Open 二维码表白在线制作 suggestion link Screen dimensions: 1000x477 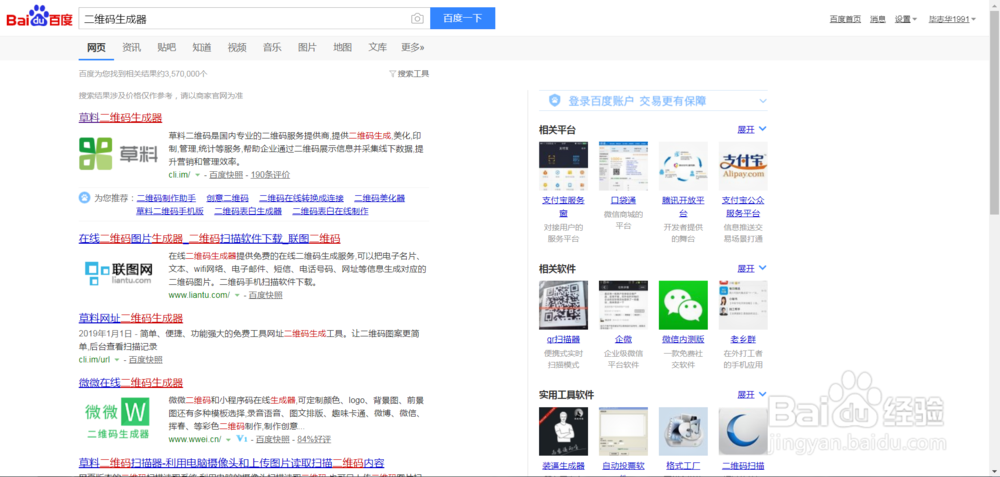pos(330,211)
